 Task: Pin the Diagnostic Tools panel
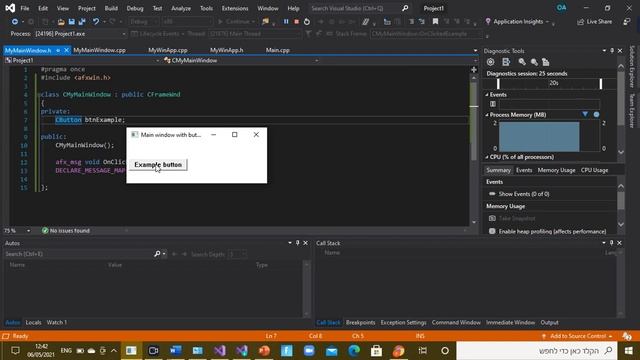[612, 51]
